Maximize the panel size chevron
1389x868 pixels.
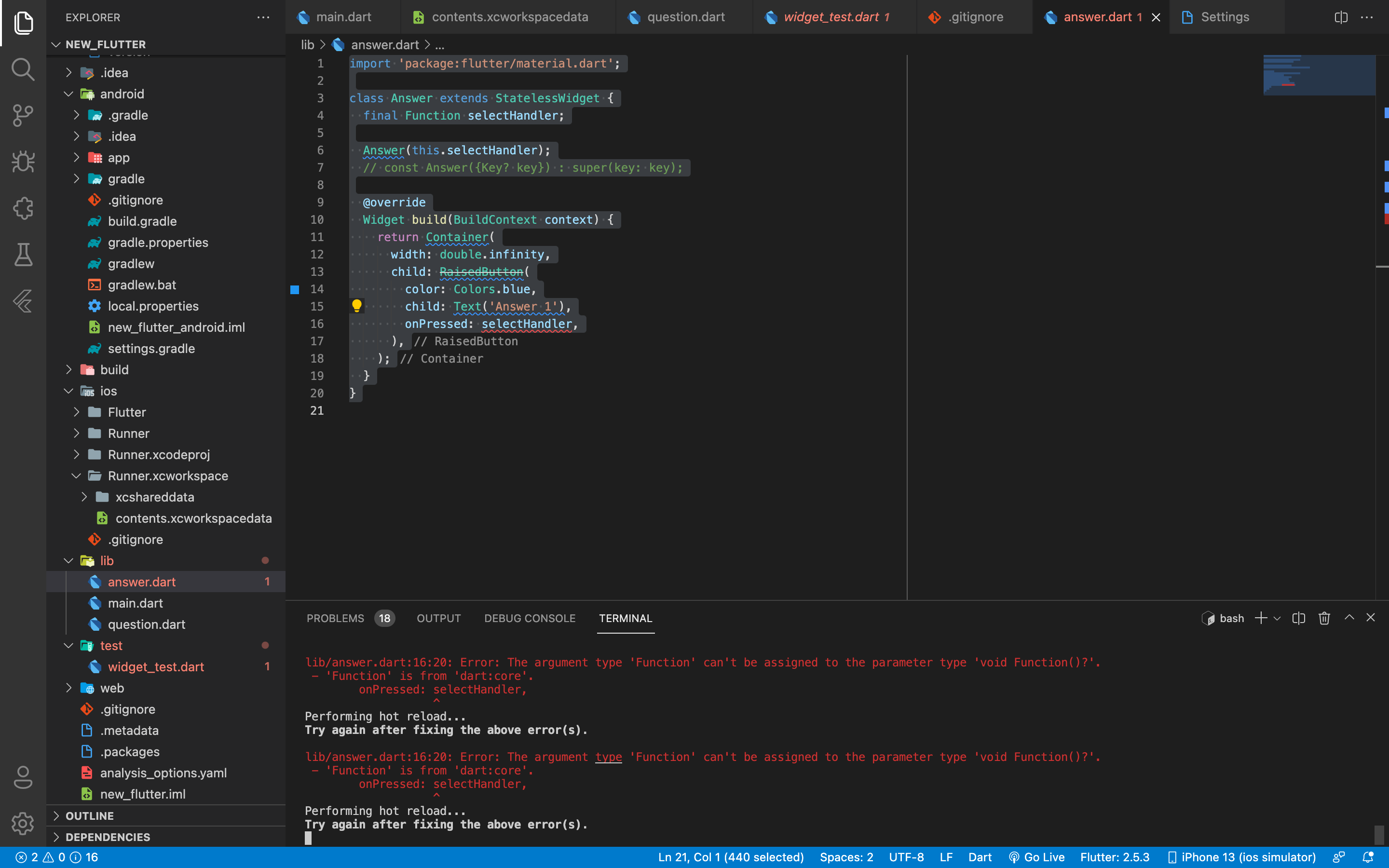pos(1349,617)
